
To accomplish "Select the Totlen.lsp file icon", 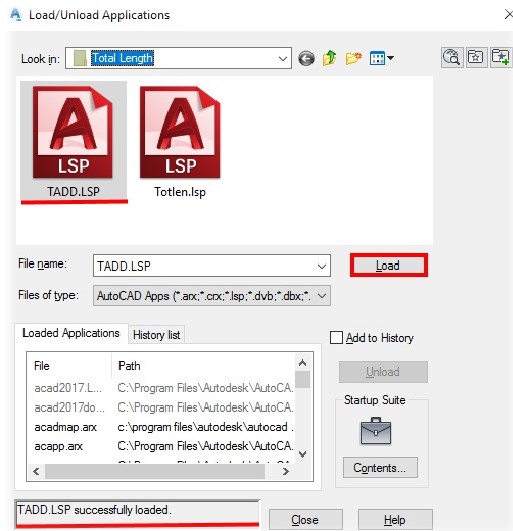I will [x=180, y=142].
